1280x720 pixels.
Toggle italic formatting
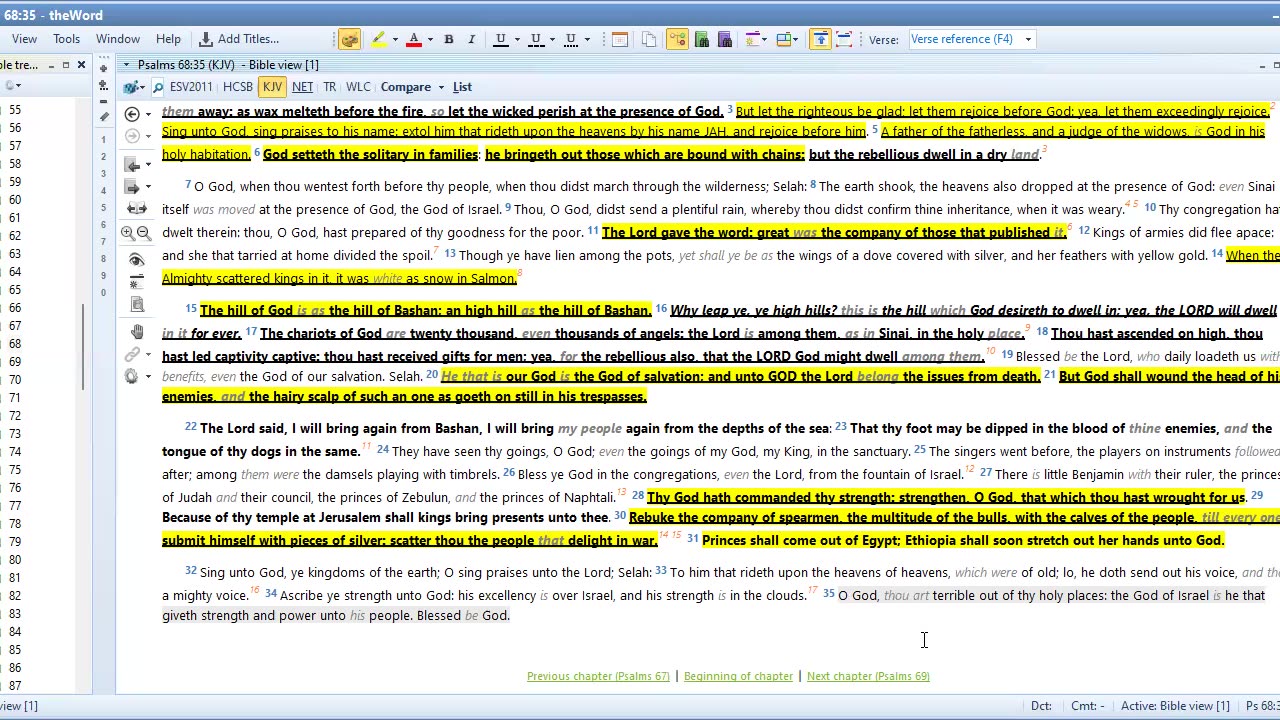pos(471,39)
